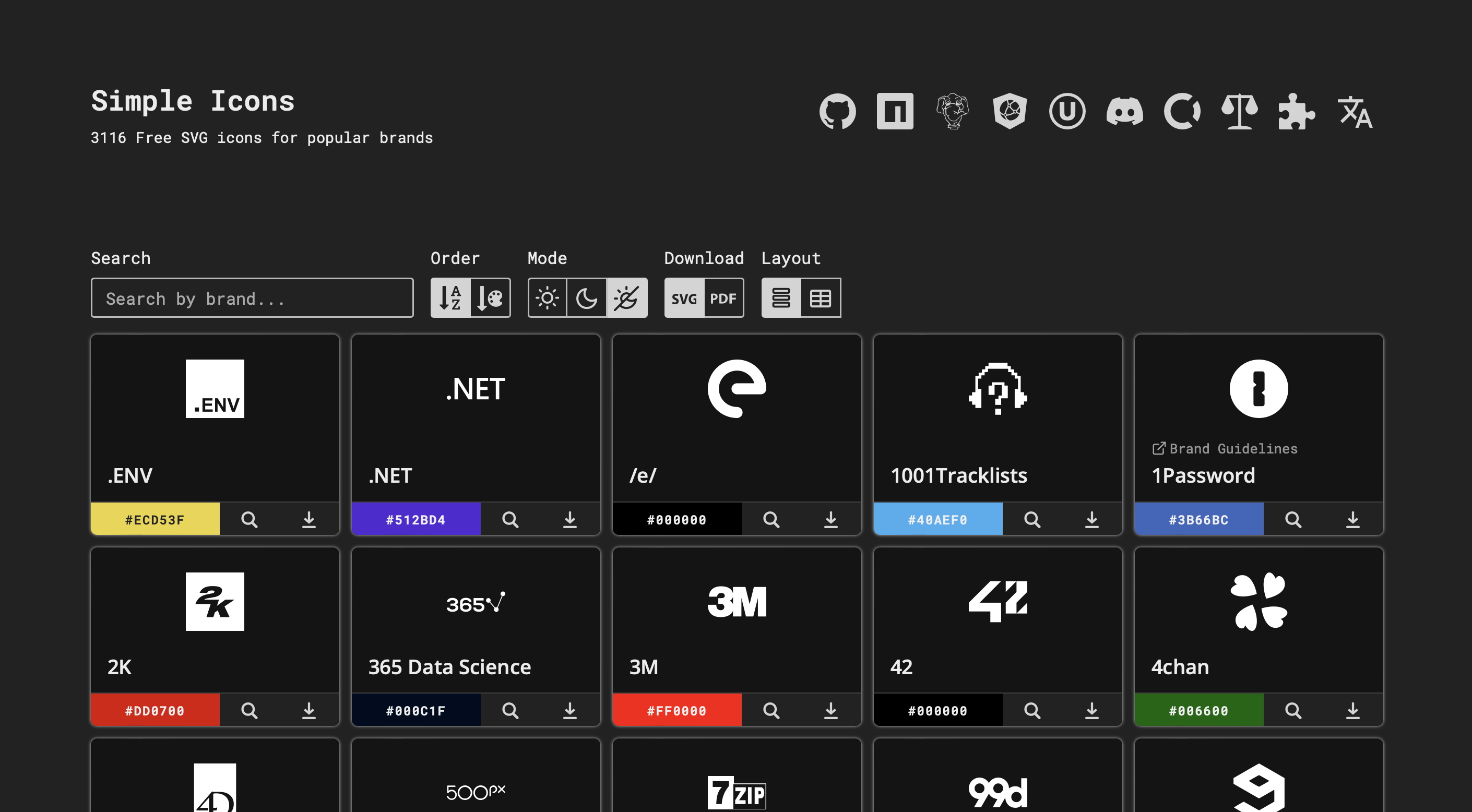Sort icons by color palette
Viewport: 1472px width, 812px height.
click(490, 297)
